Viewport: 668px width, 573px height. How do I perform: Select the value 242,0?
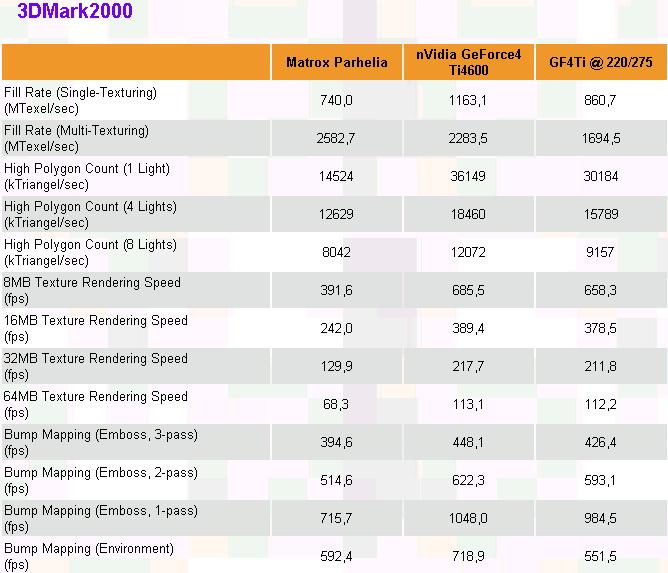click(336, 328)
